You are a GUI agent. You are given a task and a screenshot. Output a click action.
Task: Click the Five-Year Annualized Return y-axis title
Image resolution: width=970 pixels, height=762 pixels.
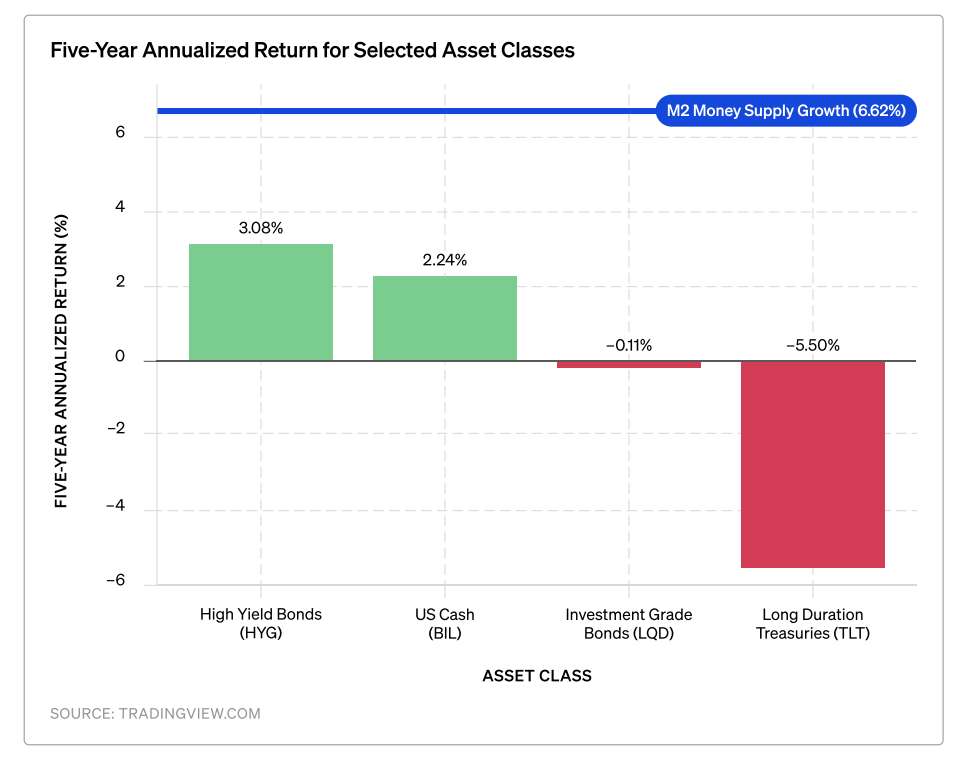pos(61,361)
